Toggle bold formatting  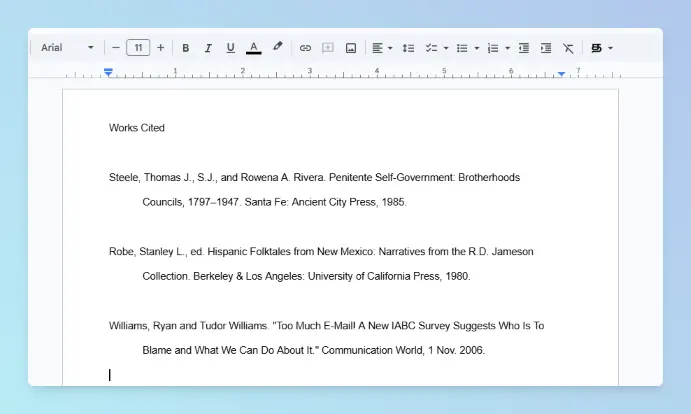(x=186, y=48)
